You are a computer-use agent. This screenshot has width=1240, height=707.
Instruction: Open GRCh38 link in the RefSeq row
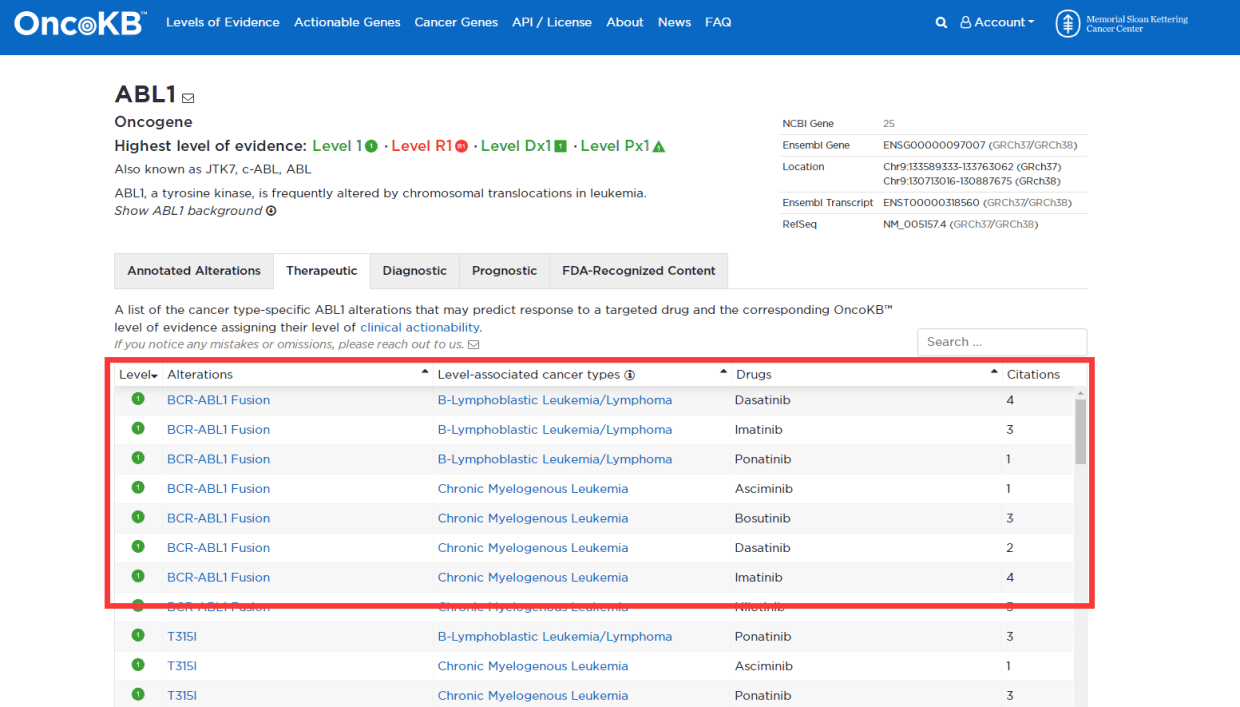click(1014, 224)
